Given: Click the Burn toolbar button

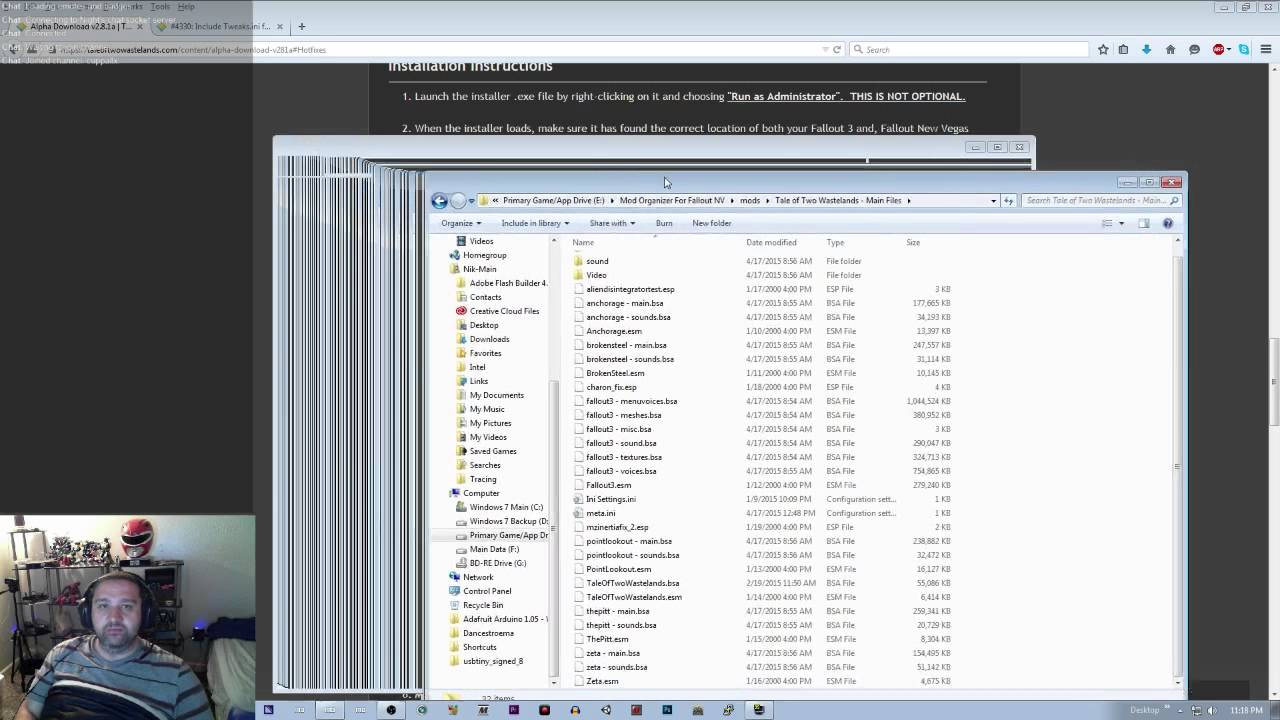Looking at the screenshot, I should pos(664,223).
